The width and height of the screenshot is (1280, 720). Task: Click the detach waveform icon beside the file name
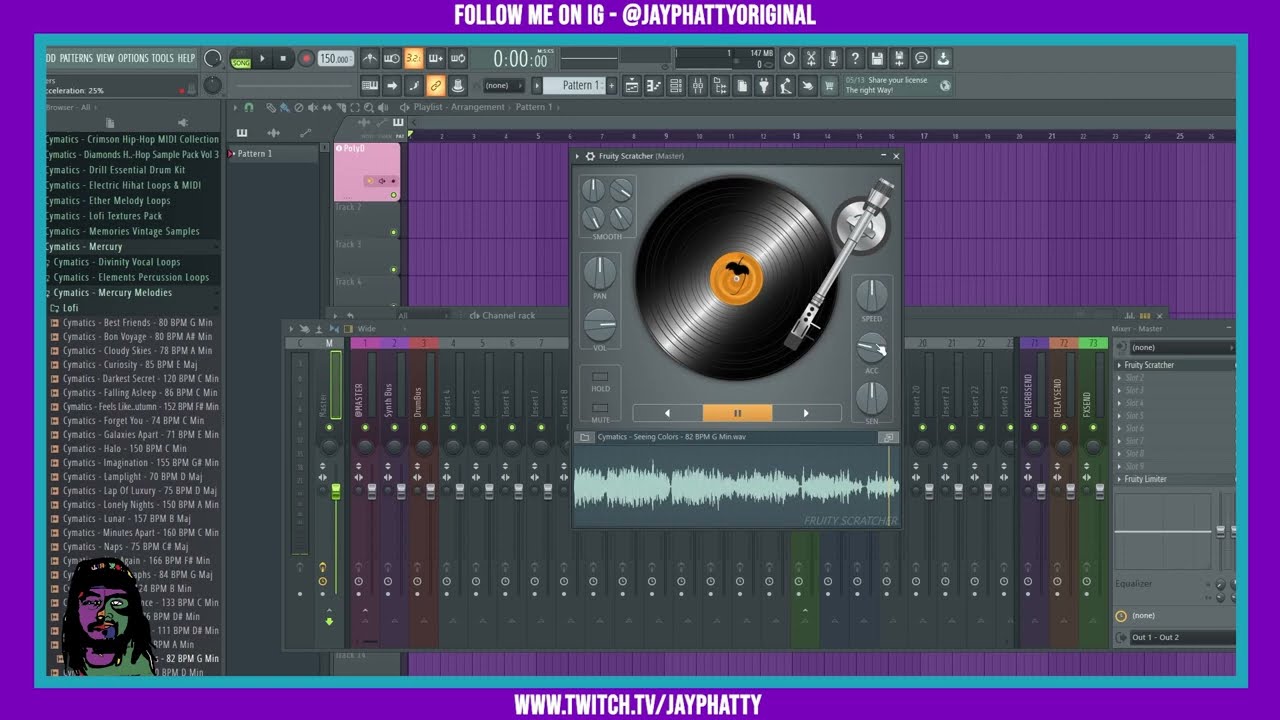point(888,437)
